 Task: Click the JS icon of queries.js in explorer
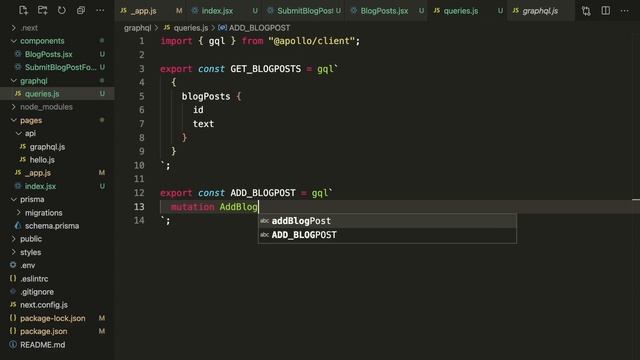click(18, 93)
